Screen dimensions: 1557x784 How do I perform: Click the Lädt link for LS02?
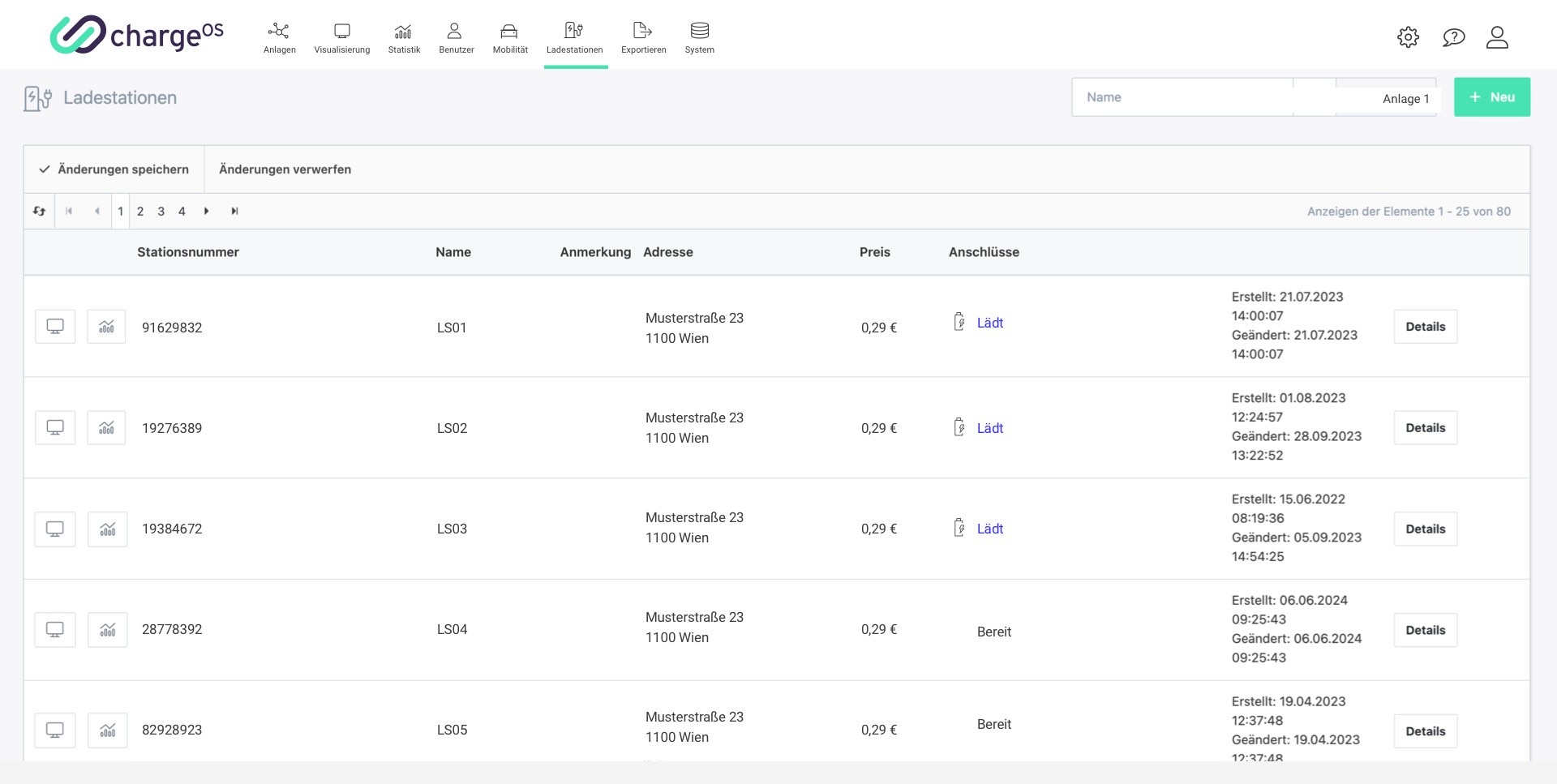click(x=989, y=428)
